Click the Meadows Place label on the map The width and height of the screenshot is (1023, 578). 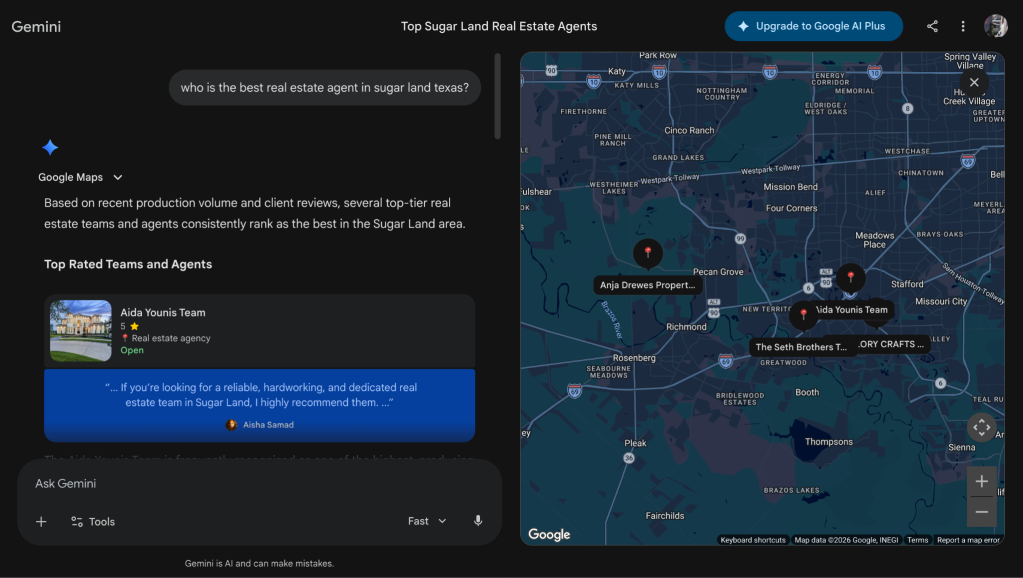(x=874, y=240)
